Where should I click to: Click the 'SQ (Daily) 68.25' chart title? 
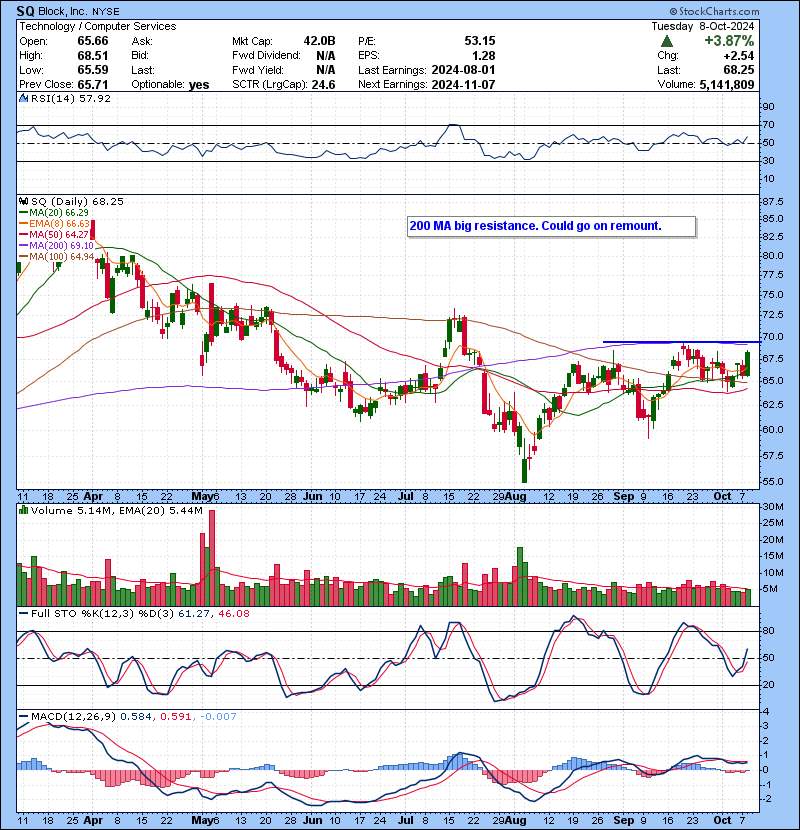tap(77, 201)
